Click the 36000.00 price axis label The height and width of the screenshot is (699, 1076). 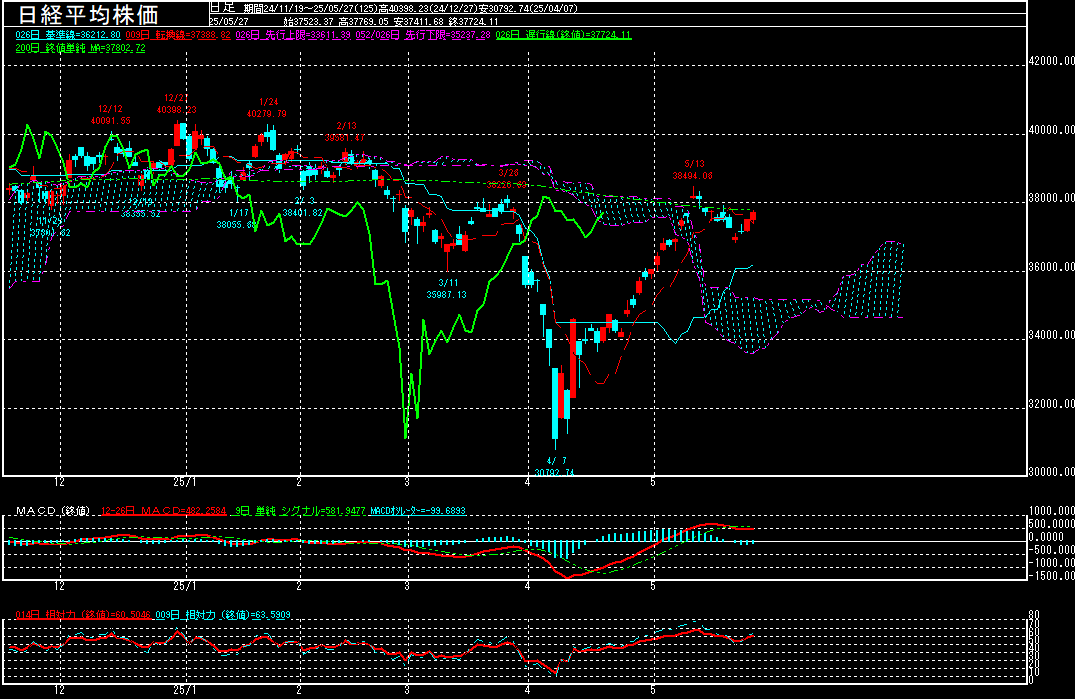tap(1052, 267)
